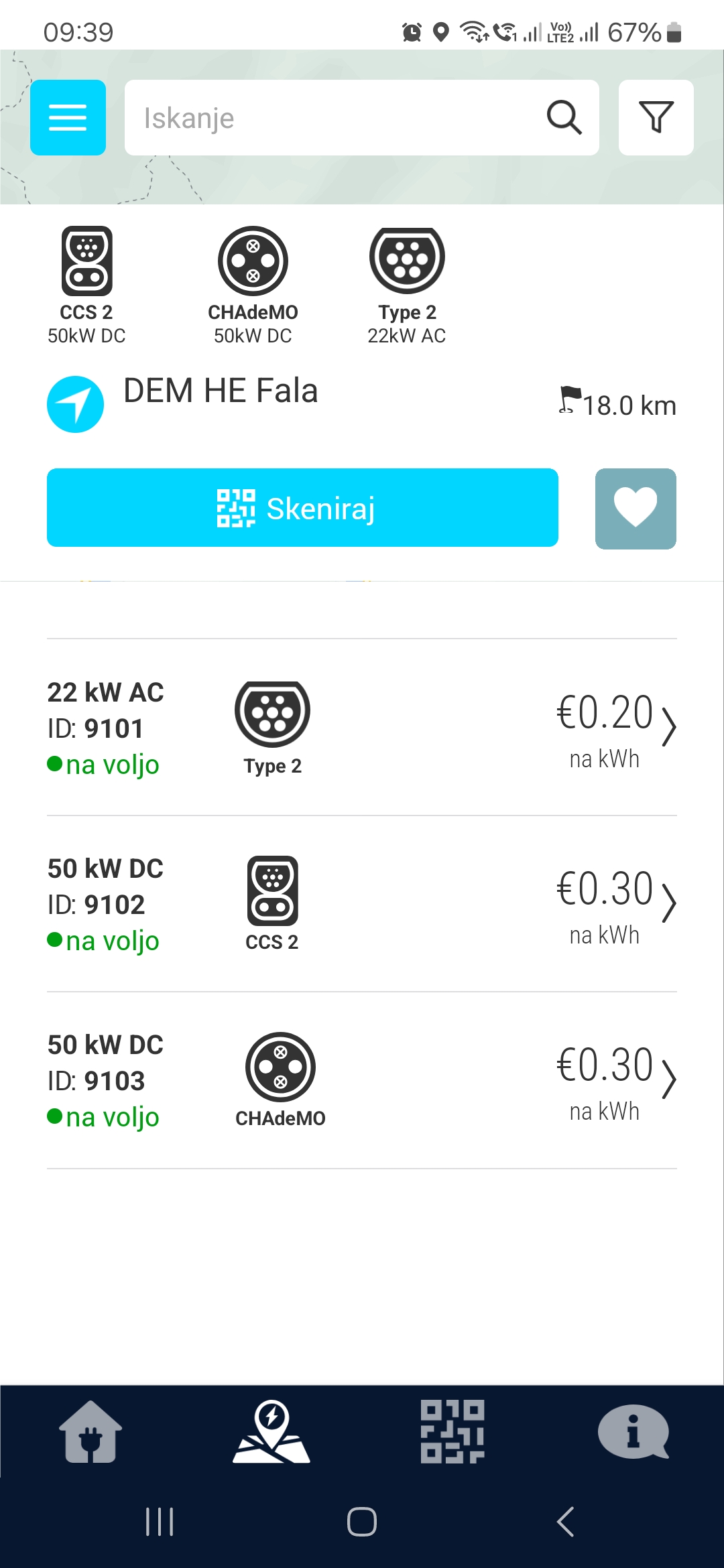Expand price details for ID 9102
Screen dimensions: 724x1568
pyautogui.click(x=669, y=903)
